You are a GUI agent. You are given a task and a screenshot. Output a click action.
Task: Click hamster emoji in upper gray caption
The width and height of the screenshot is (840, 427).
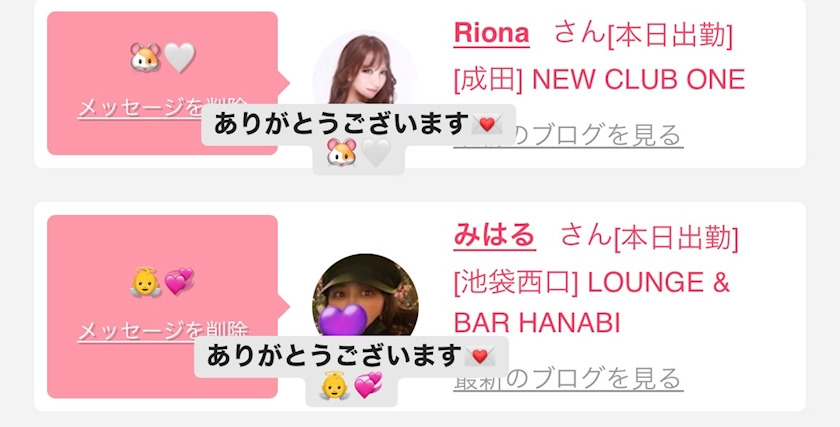(x=342, y=154)
